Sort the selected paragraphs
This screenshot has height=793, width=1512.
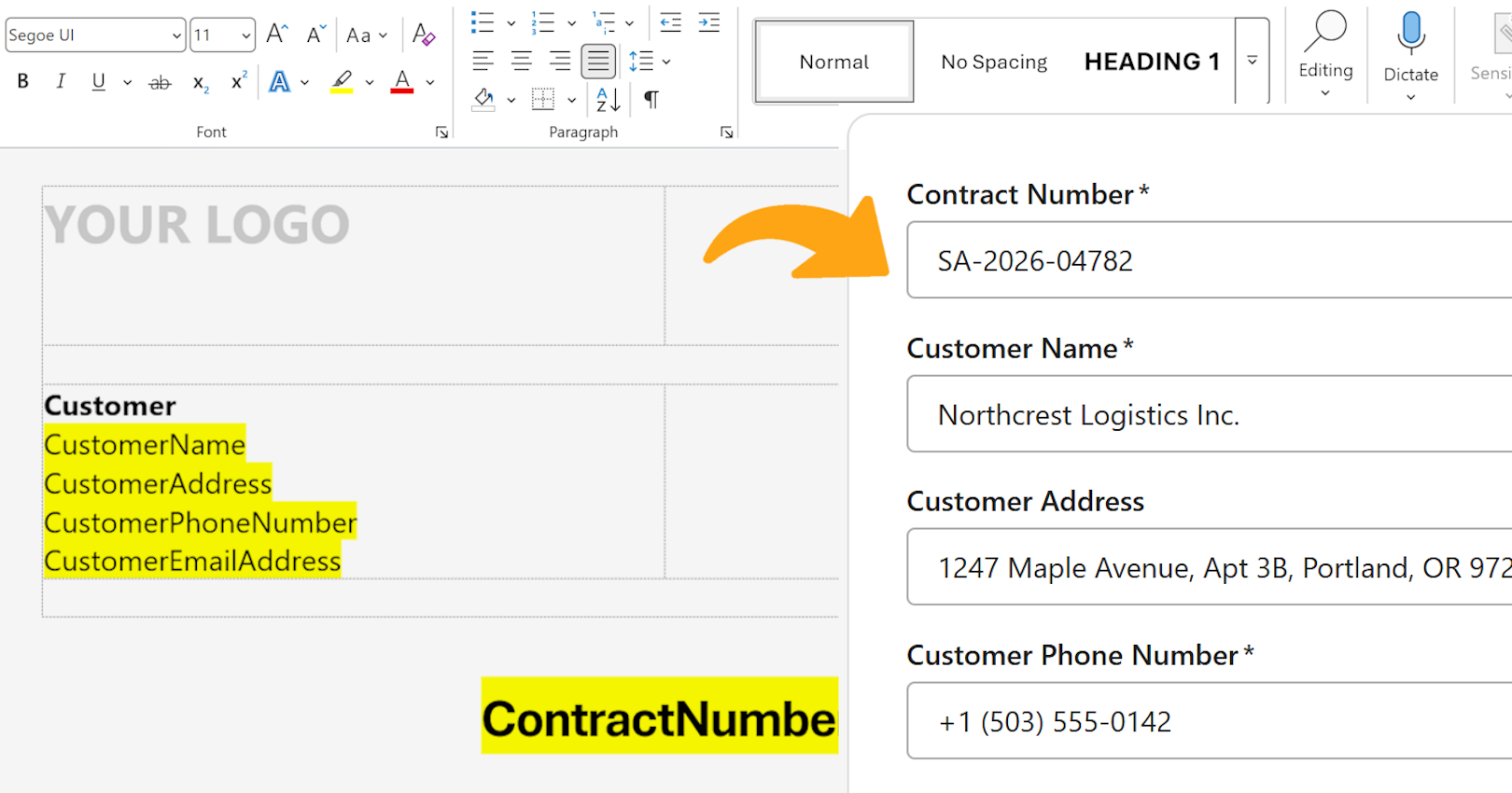(x=609, y=99)
